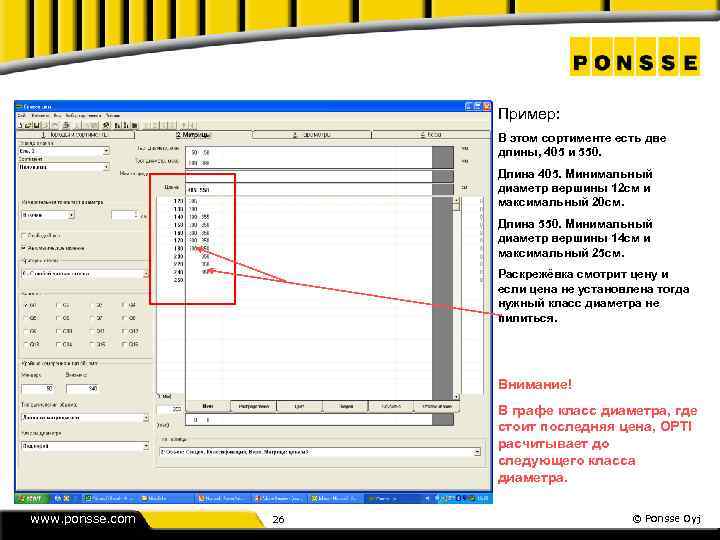This screenshot has height=540, width=720.
Task: Click the matrix scrollbar's up arrow
Action: [x=456, y=201]
